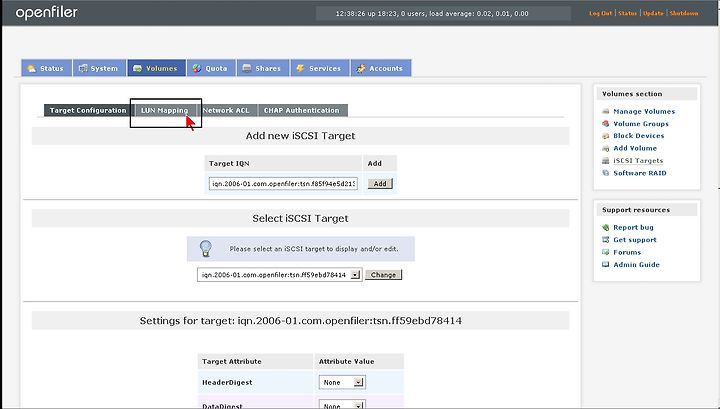Click the bug icon beside Report bug
The width and height of the screenshot is (720, 409).
click(606, 227)
